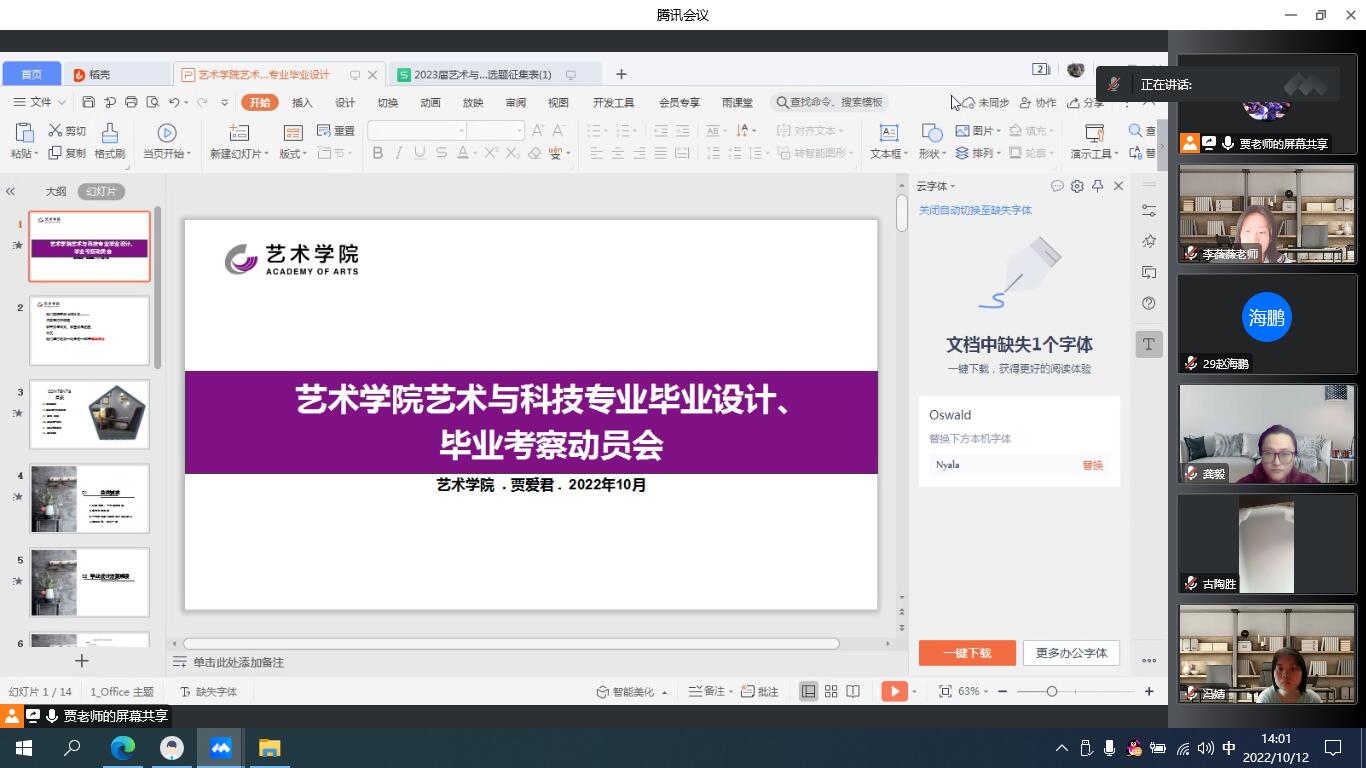
Task: Click the Save icon in quick access toolbar
Action: point(89,102)
